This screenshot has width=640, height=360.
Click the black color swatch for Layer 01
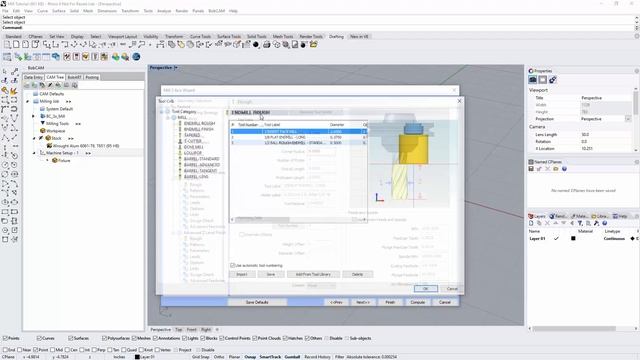573,238
